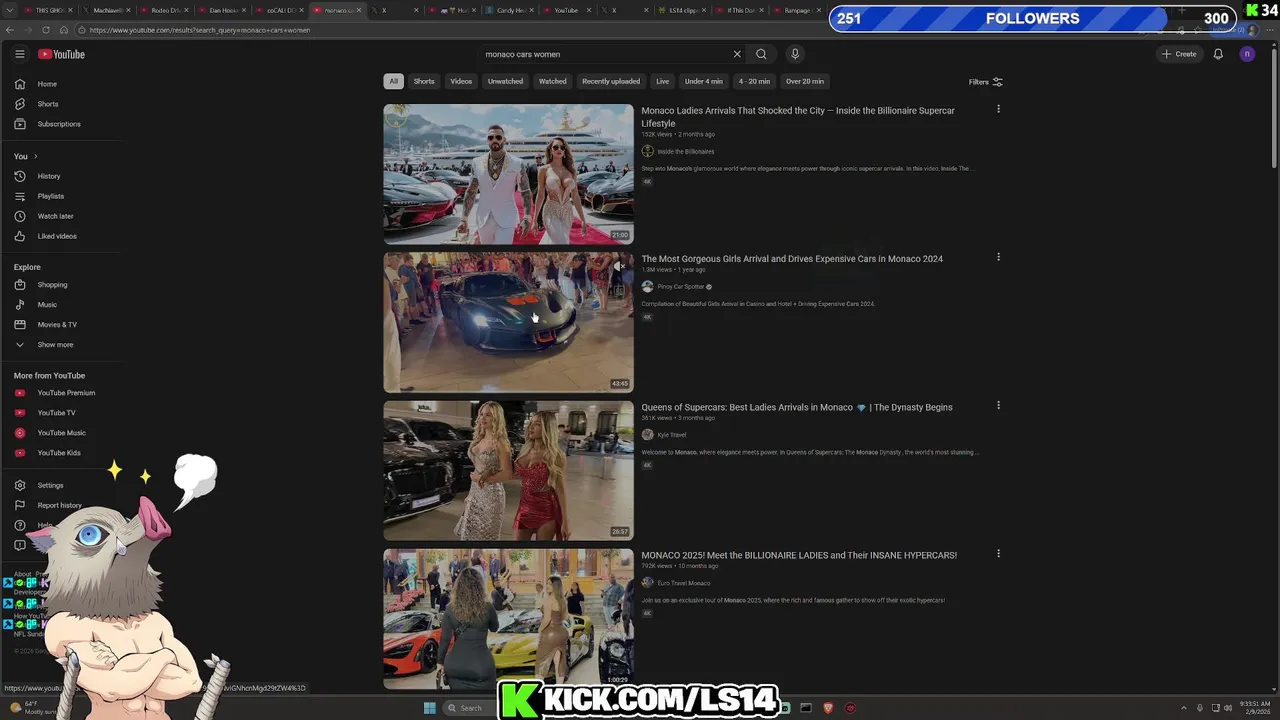Select the Shorts filter chip
This screenshot has height=720, width=1280.
[424, 81]
